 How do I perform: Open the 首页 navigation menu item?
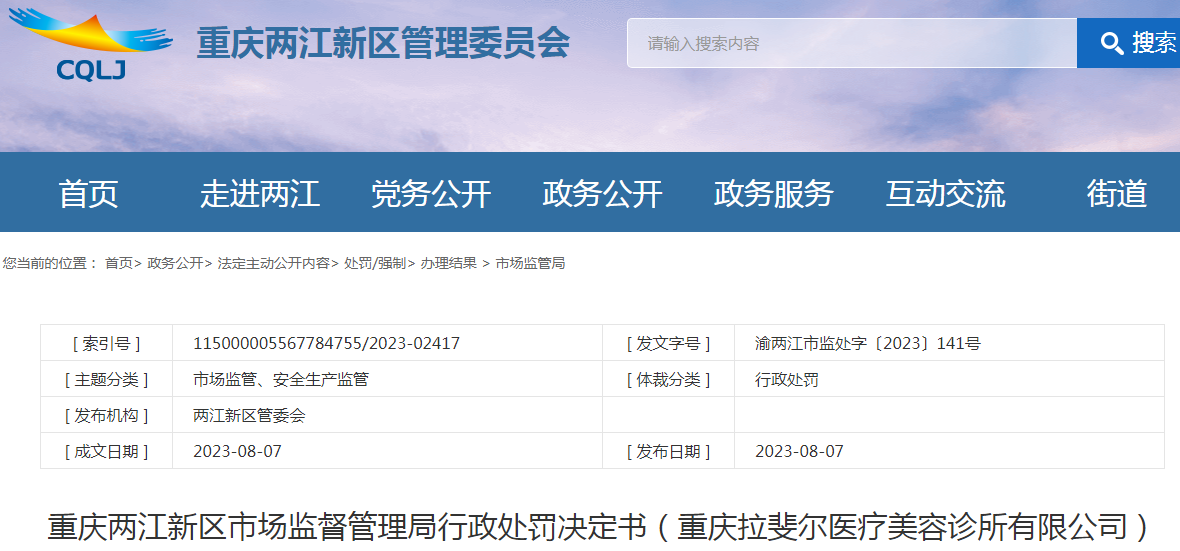[x=88, y=193]
